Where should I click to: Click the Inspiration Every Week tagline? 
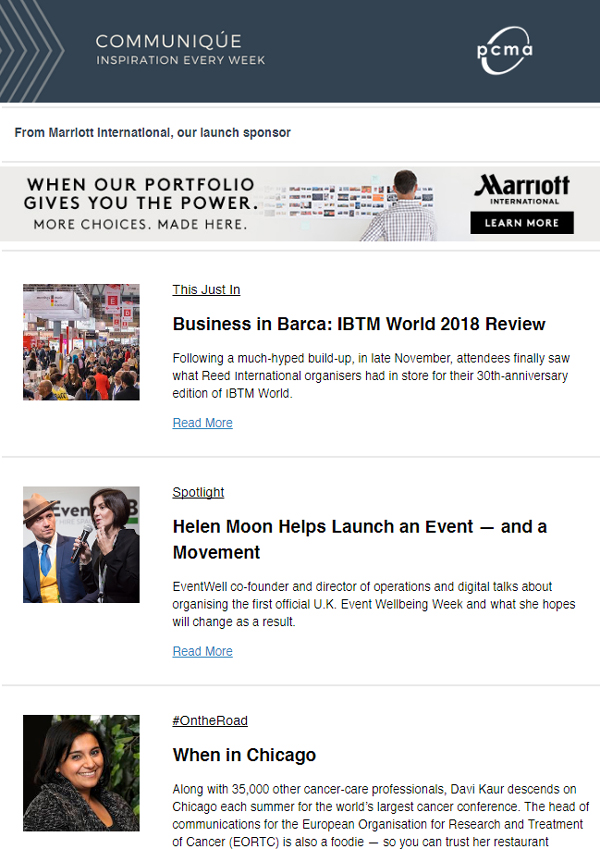pyautogui.click(x=180, y=61)
